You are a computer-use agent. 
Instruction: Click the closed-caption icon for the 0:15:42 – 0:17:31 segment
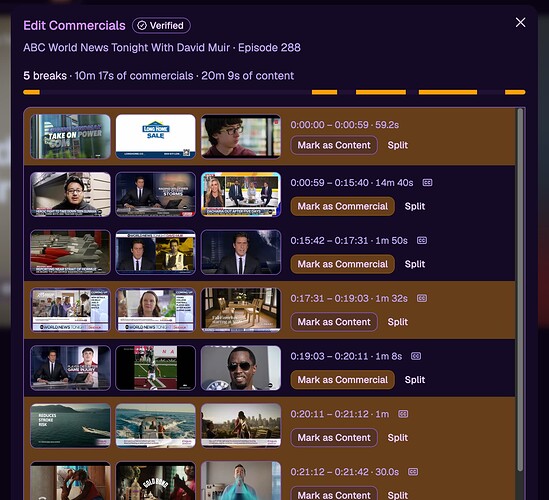coord(422,240)
